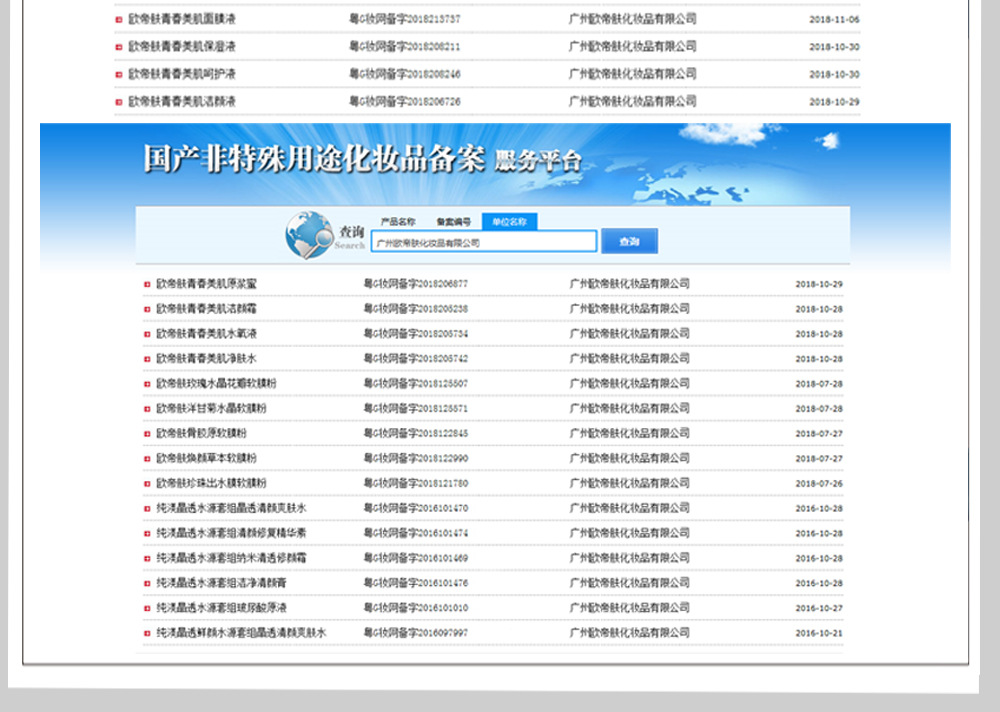Select record number 粤G妆网备字2018208211
The width and height of the screenshot is (1000, 712).
click(x=404, y=47)
